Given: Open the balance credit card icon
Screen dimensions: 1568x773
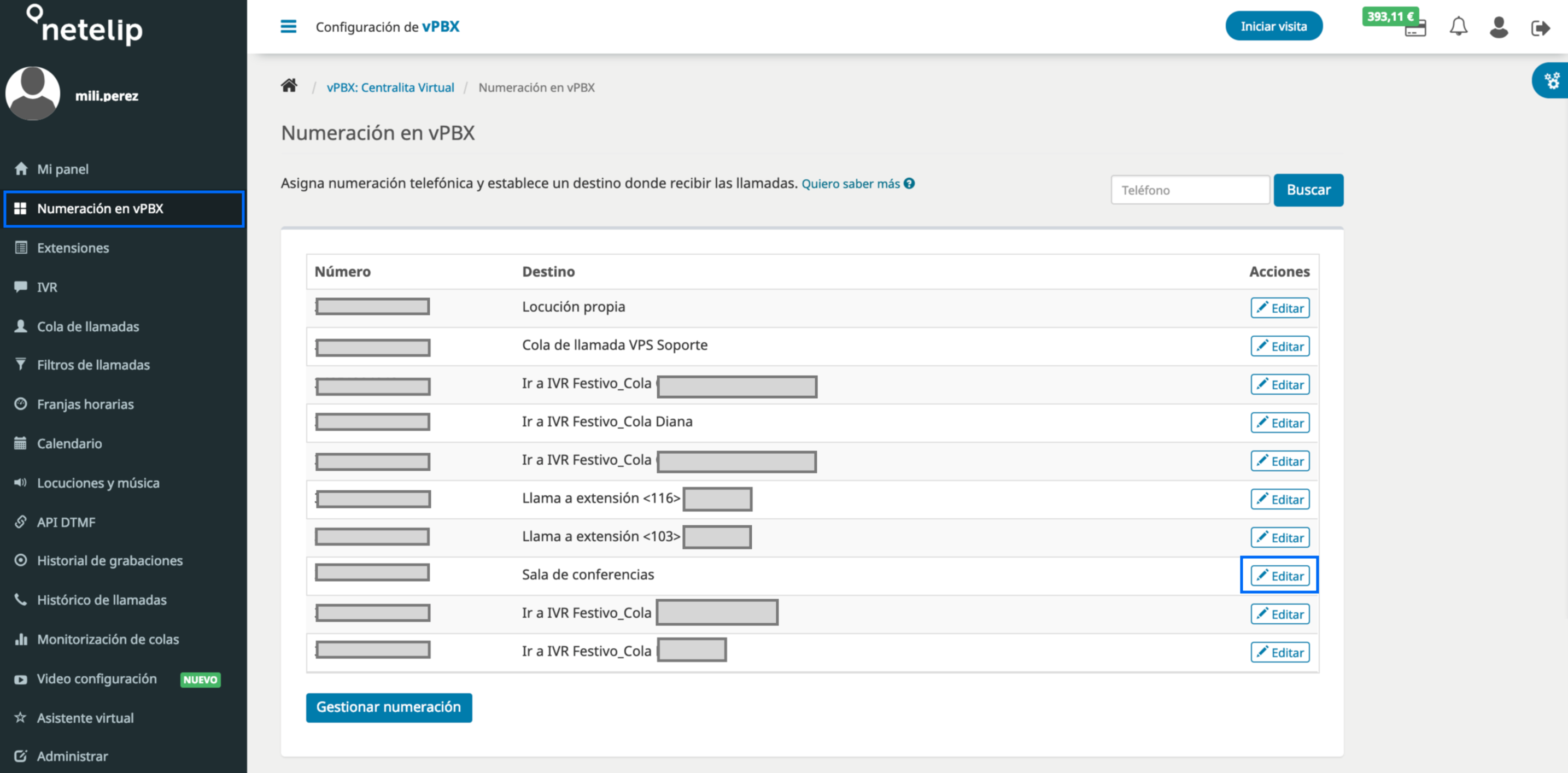Looking at the screenshot, I should [x=1416, y=29].
